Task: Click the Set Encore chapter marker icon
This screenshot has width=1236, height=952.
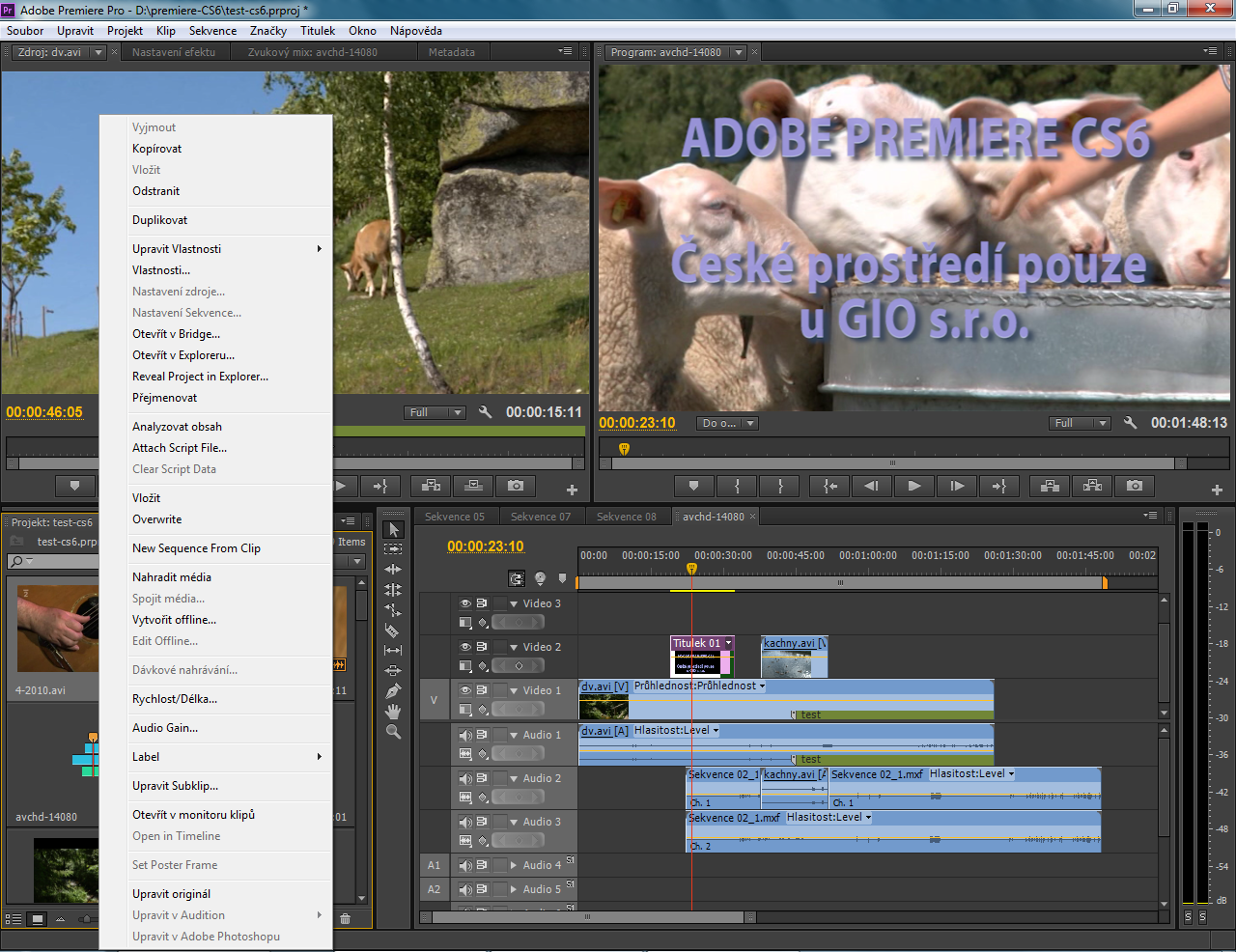Action: click(540, 578)
